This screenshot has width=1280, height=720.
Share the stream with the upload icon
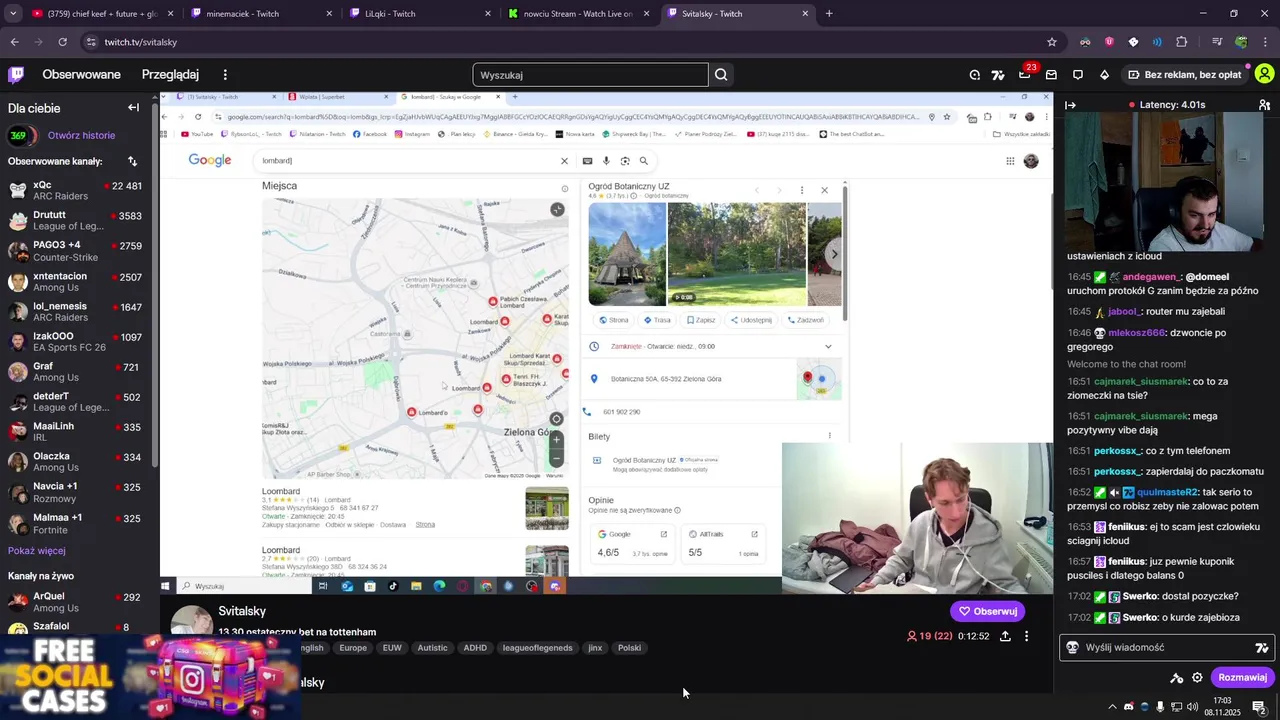pyautogui.click(x=1005, y=636)
